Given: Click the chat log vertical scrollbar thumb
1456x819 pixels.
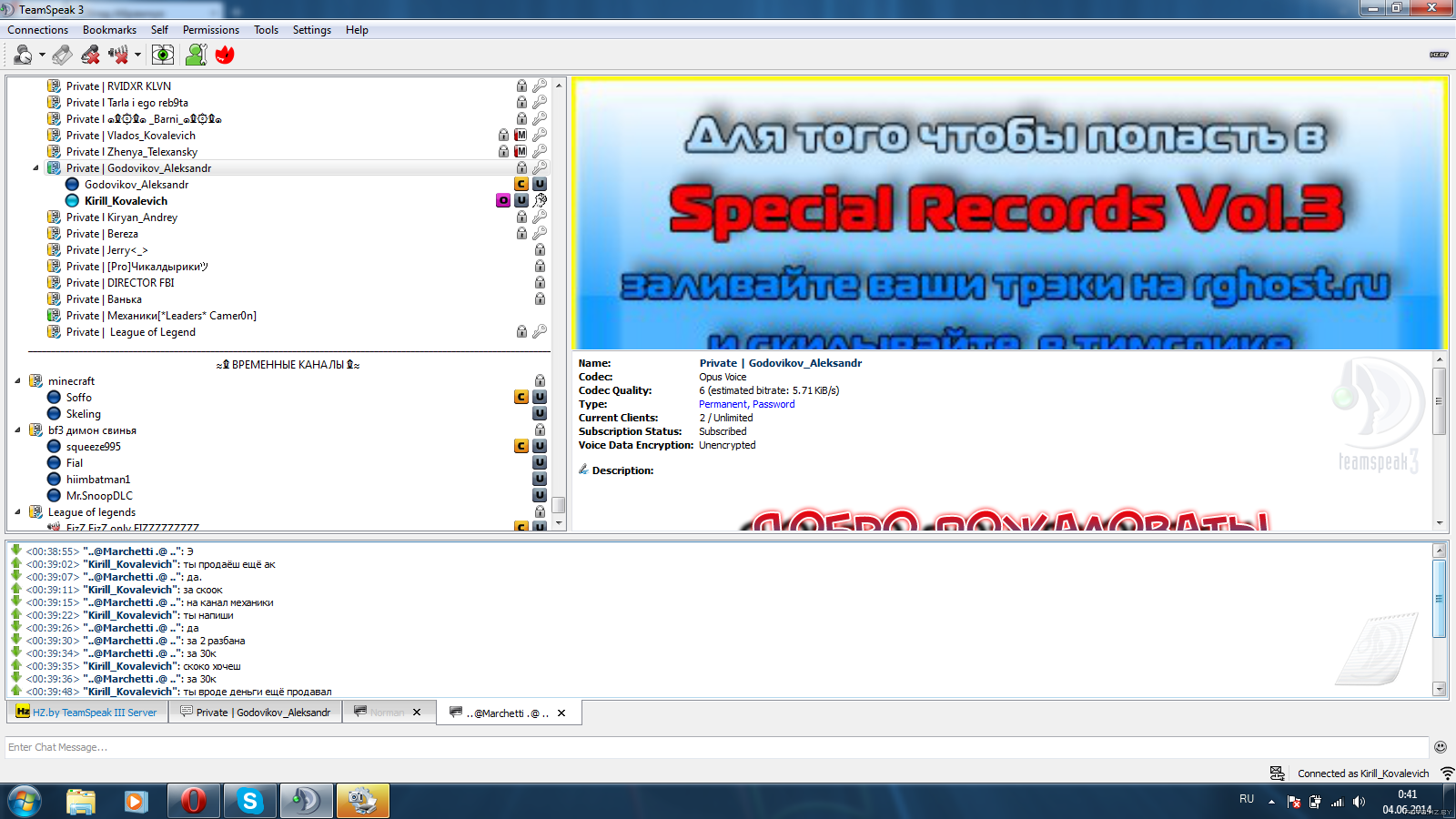Looking at the screenshot, I should [x=1440, y=599].
